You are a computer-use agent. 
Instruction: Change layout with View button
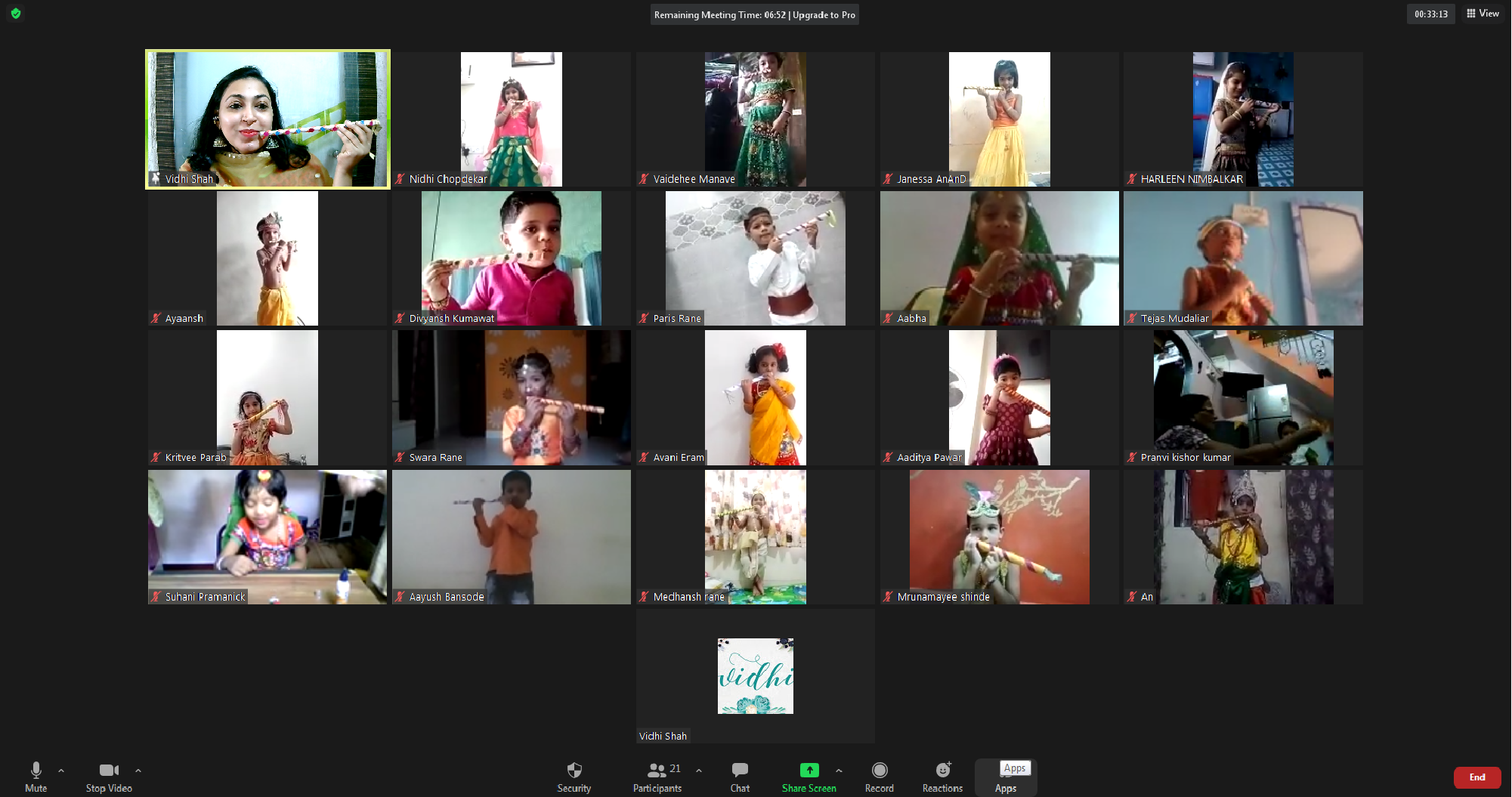[1483, 14]
